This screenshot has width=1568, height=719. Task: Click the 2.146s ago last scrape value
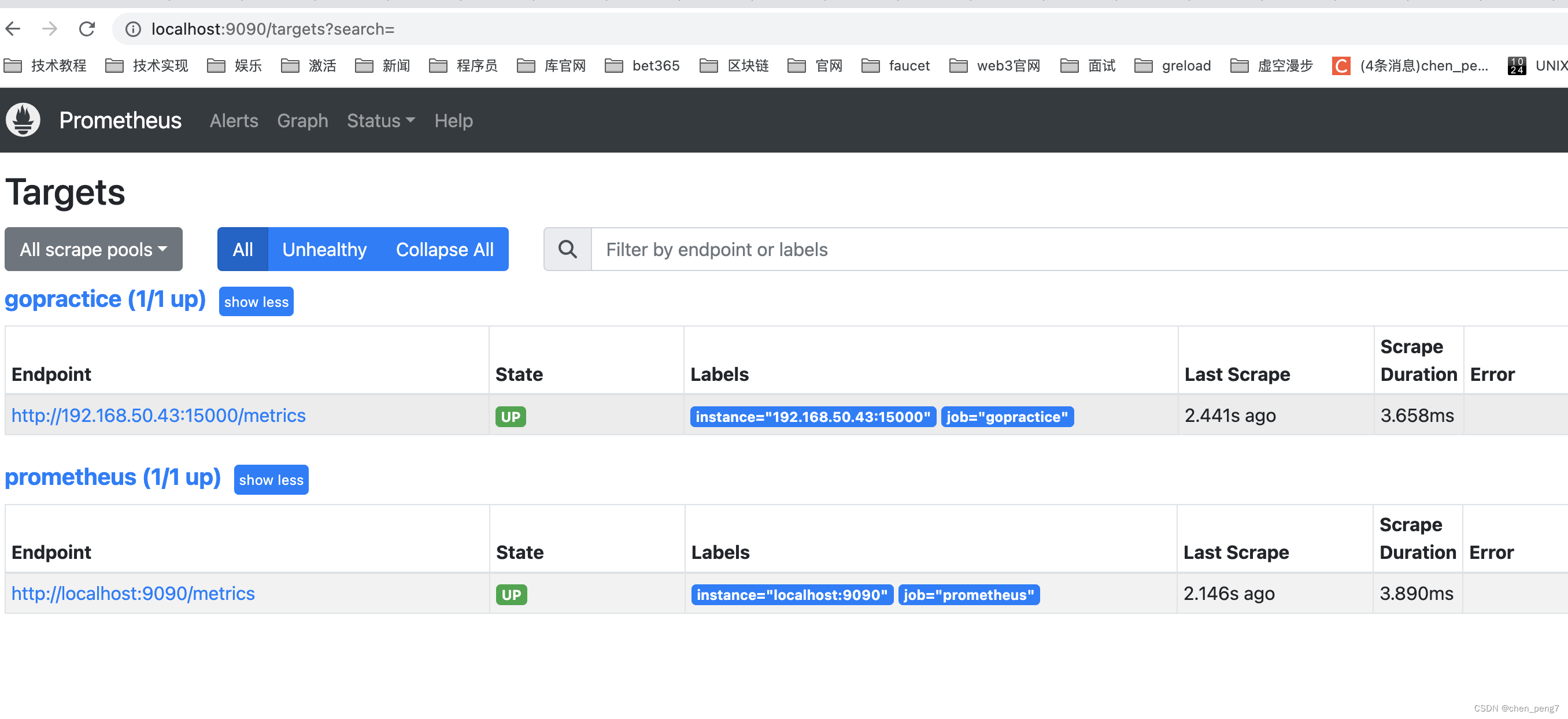click(x=1229, y=593)
